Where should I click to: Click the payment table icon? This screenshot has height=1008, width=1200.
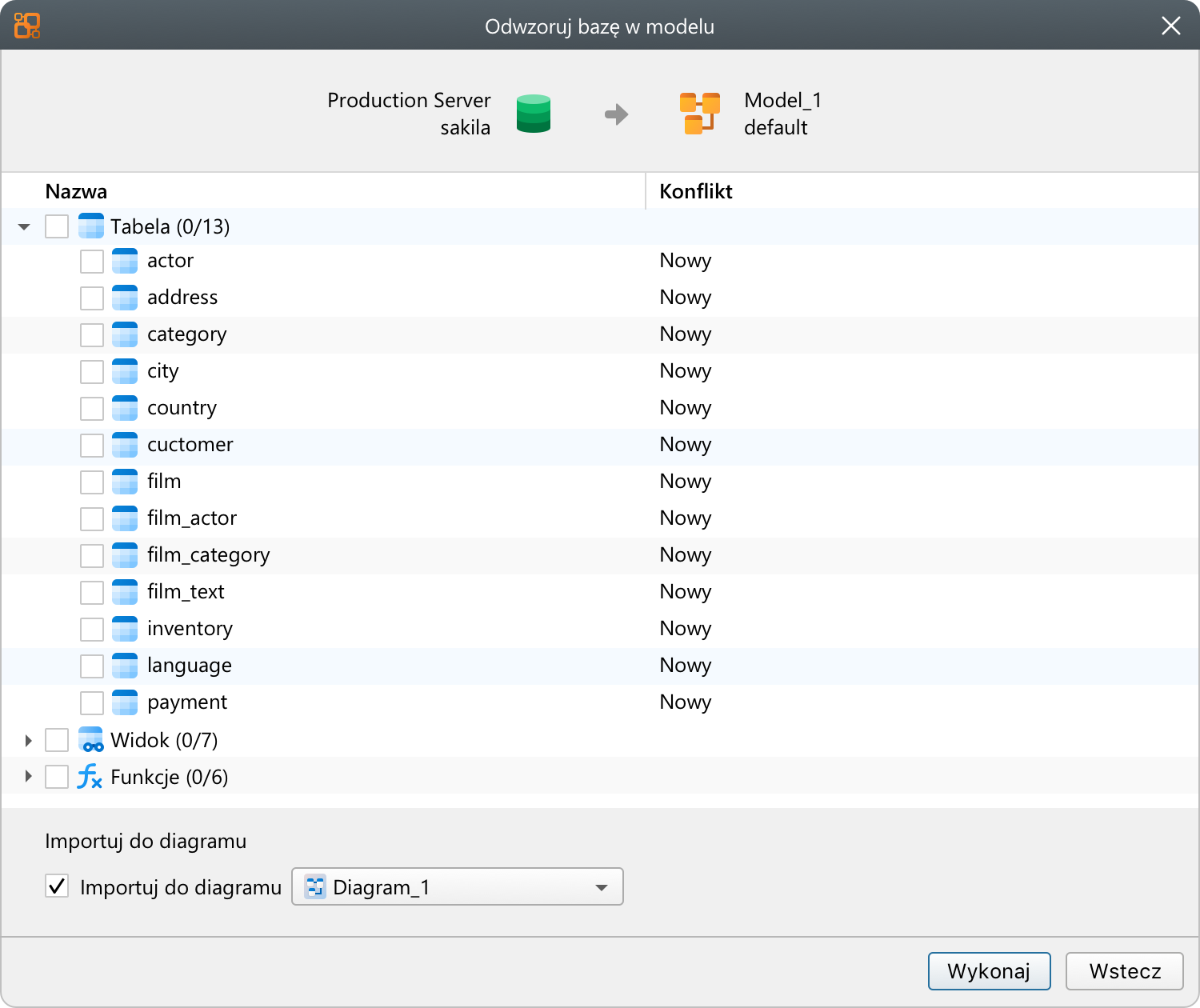click(x=125, y=702)
